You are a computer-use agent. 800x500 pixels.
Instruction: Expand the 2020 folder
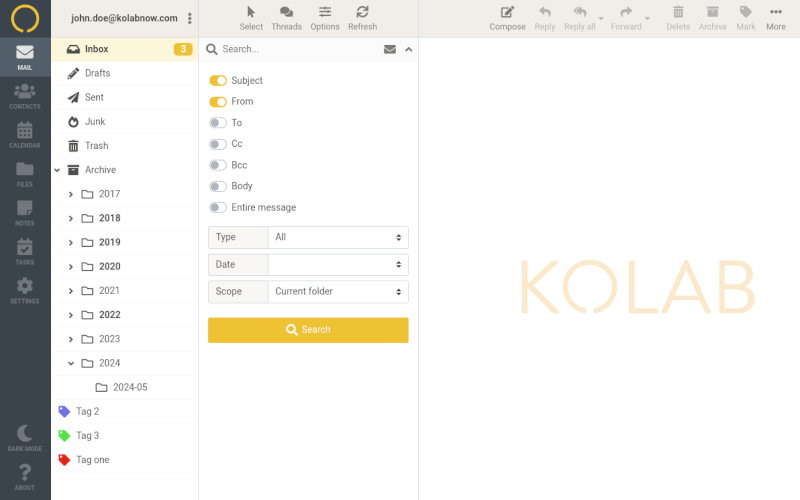coord(71,267)
